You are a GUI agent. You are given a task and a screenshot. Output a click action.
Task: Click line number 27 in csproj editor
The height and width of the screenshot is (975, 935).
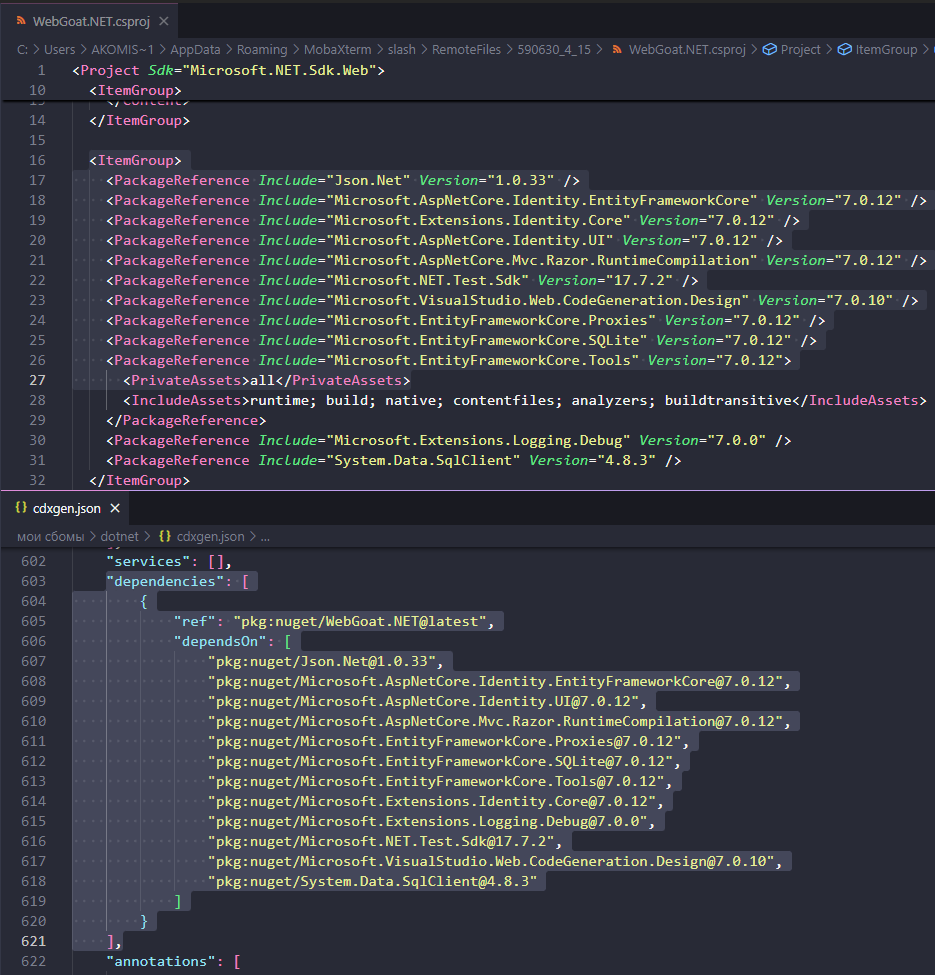click(37, 381)
